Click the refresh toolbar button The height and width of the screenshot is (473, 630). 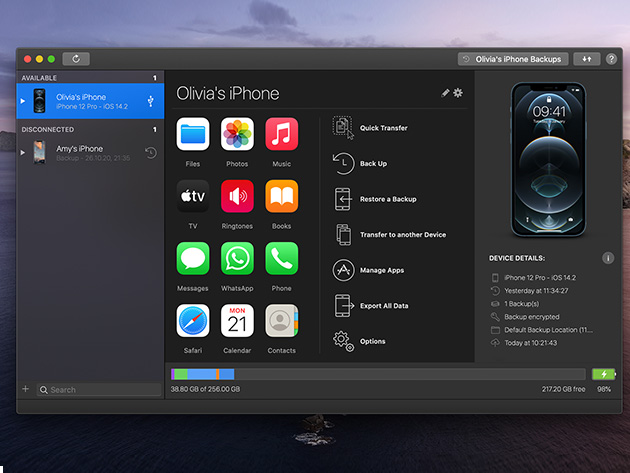click(76, 59)
